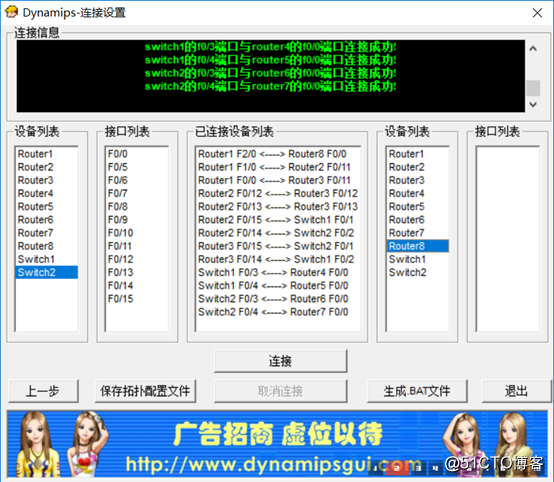This screenshot has width=554, height=482.
Task: Click the 取消连接 button
Action: [x=281, y=391]
